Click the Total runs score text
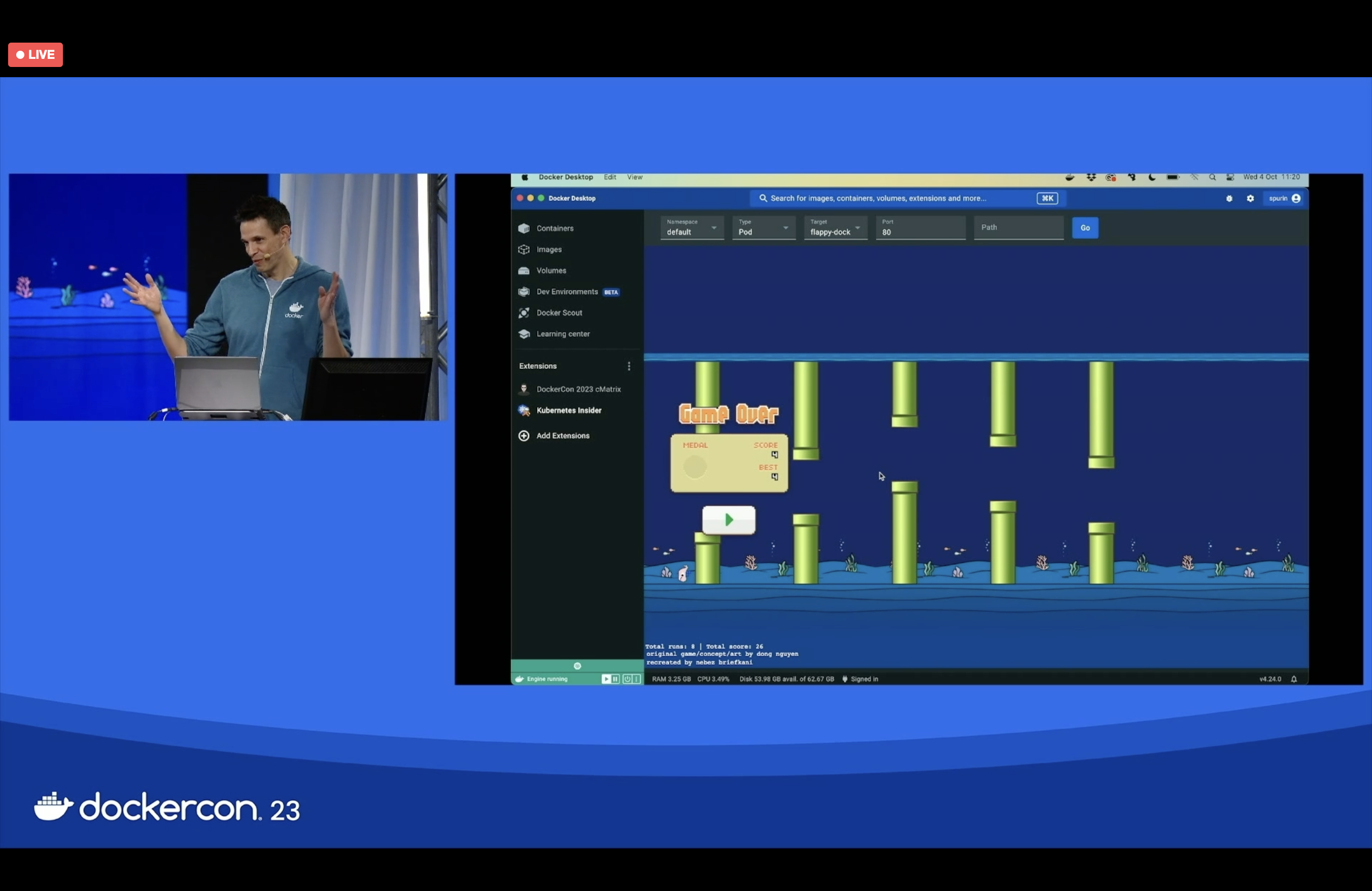1372x891 pixels. pos(704,646)
